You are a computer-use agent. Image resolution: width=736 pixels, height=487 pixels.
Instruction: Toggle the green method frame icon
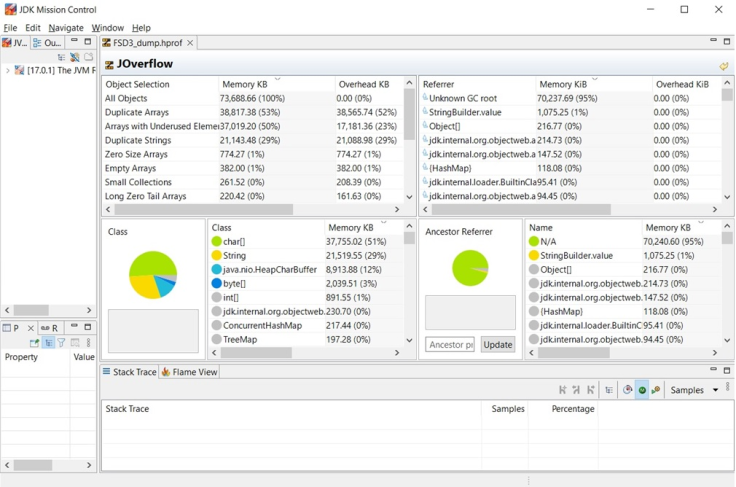pos(642,390)
